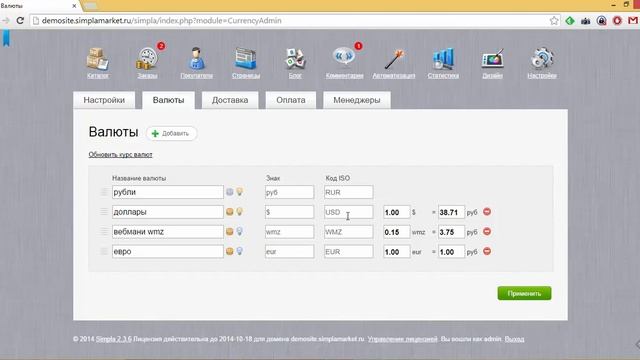
Task: Toggle coin icon for евро row
Action: click(x=230, y=251)
